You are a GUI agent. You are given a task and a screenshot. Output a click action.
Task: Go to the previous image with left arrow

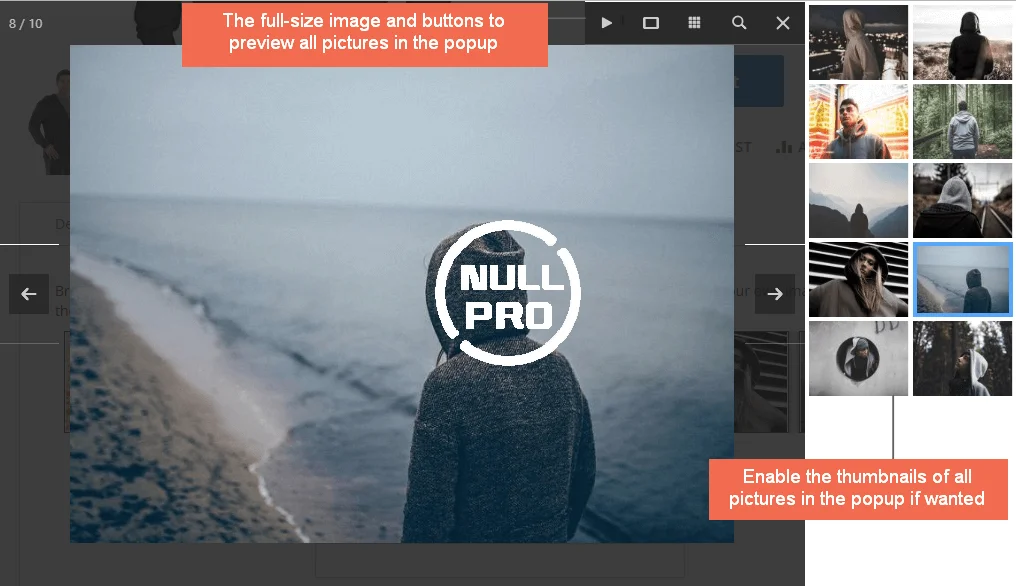click(x=29, y=294)
